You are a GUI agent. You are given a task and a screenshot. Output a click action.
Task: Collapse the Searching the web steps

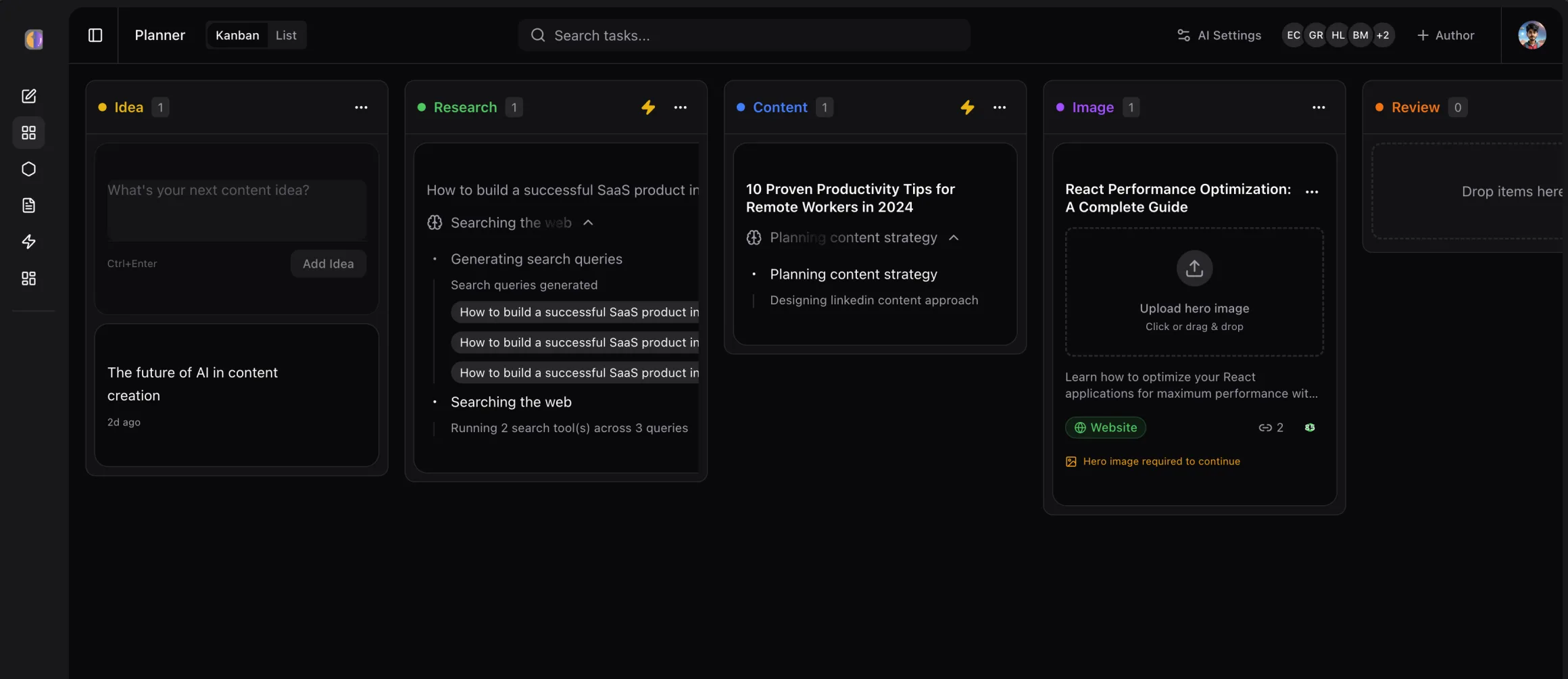[x=588, y=223]
